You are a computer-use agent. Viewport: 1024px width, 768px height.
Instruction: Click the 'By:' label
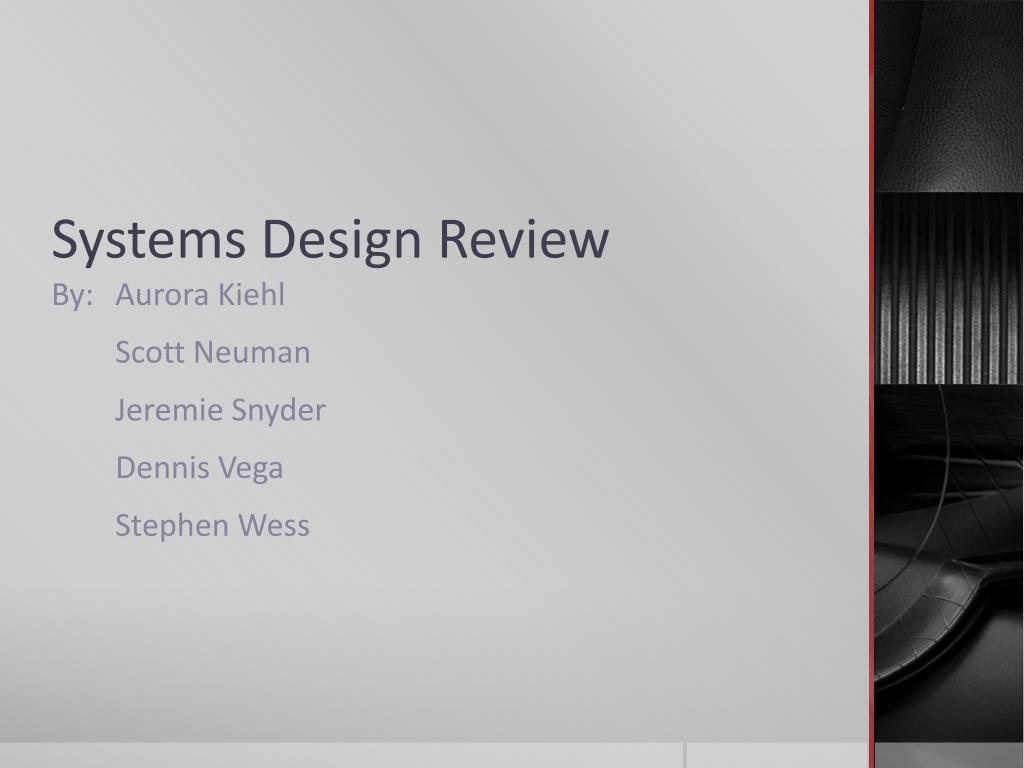coord(72,295)
